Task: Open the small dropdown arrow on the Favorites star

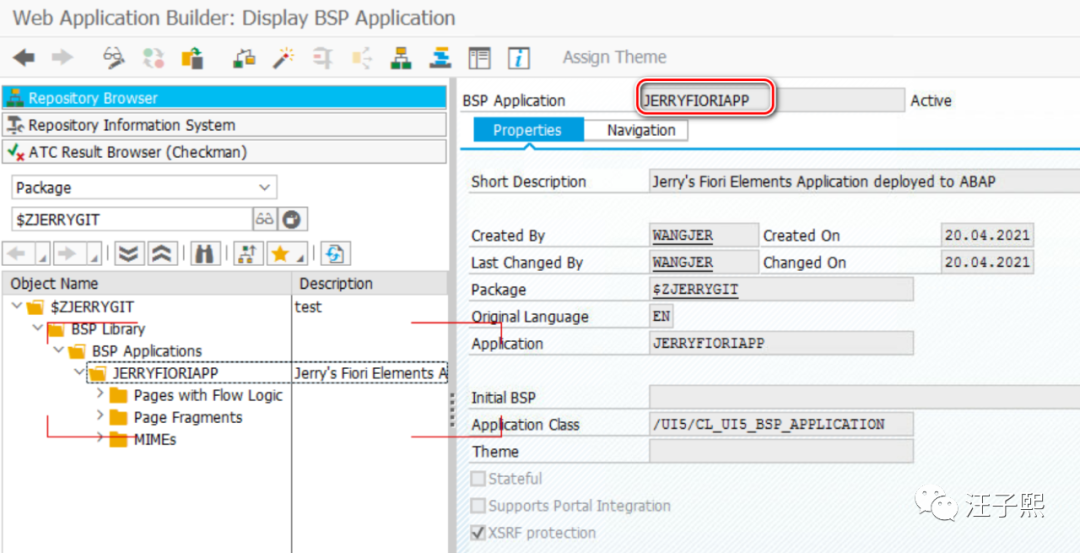Action: 300,258
